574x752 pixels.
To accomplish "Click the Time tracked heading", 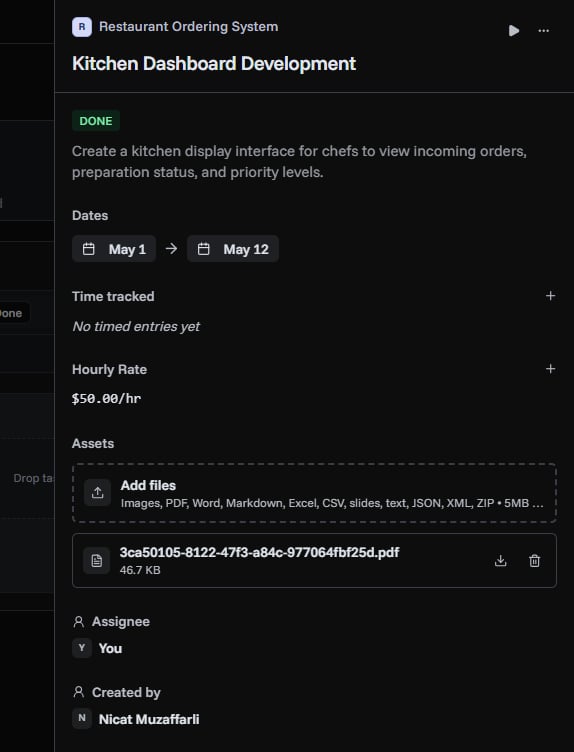I will 113,296.
